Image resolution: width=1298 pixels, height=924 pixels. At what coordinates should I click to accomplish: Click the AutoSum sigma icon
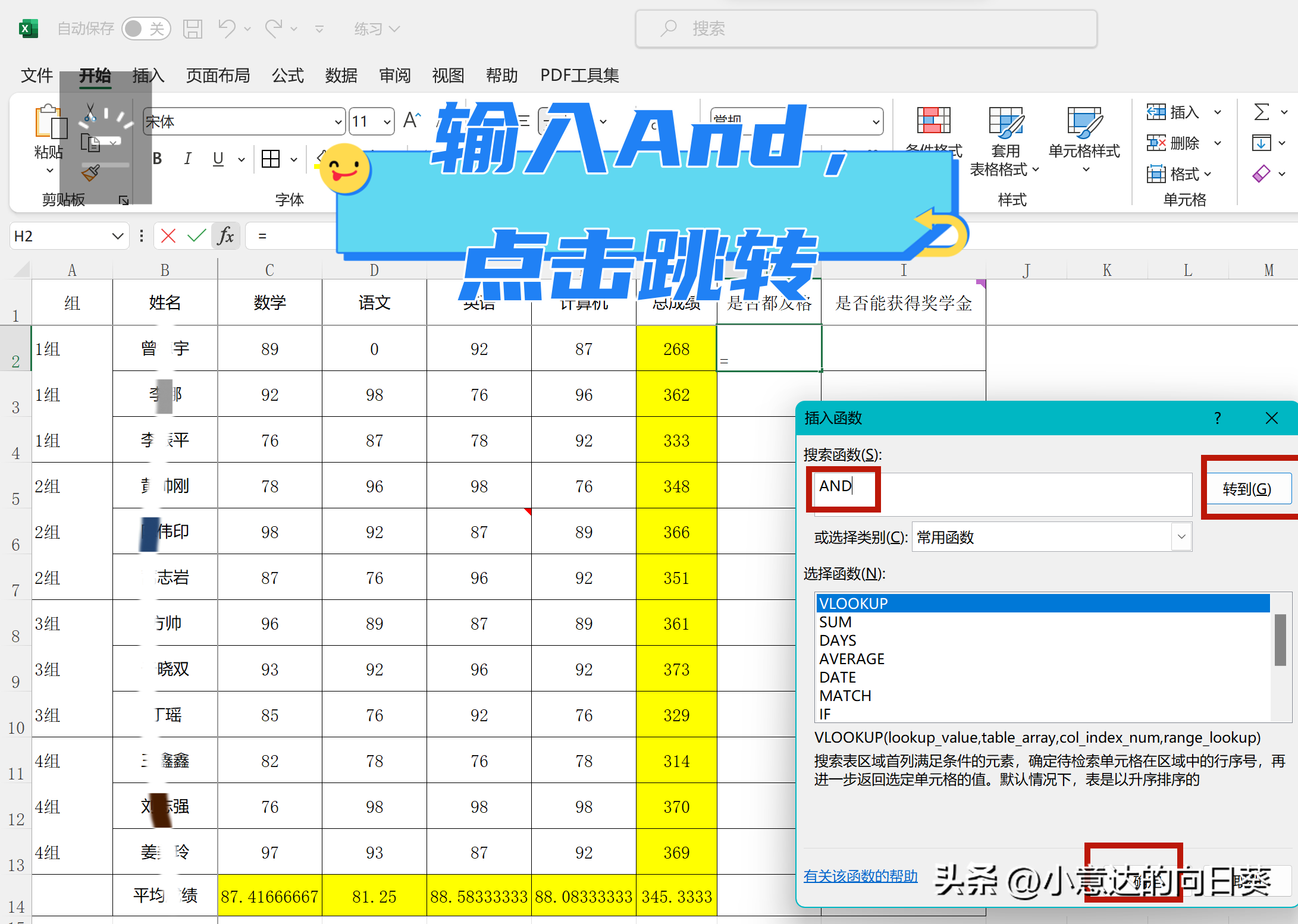point(1261,112)
